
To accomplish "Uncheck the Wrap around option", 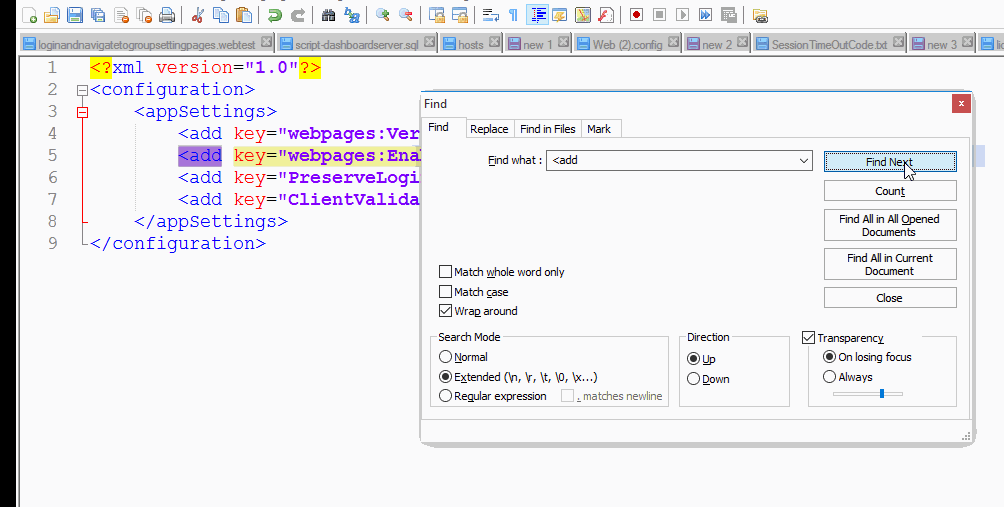I will click(x=445, y=311).
